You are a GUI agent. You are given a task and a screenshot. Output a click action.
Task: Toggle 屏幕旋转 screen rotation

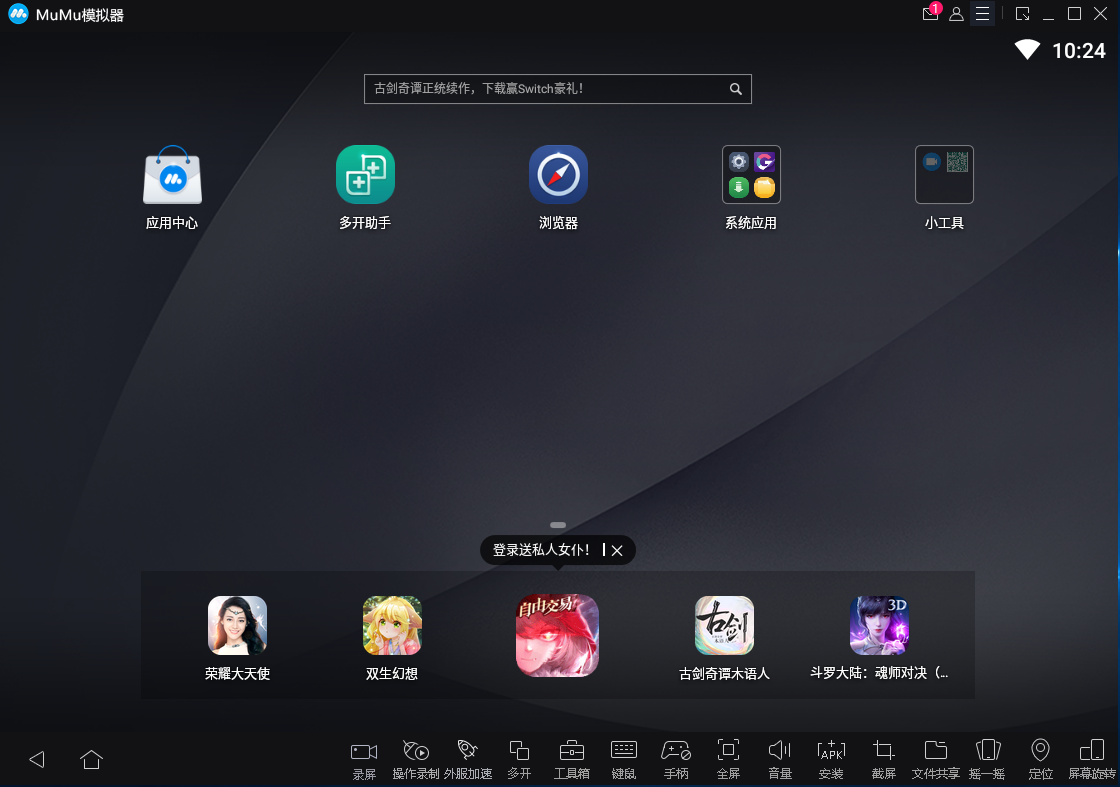1091,759
